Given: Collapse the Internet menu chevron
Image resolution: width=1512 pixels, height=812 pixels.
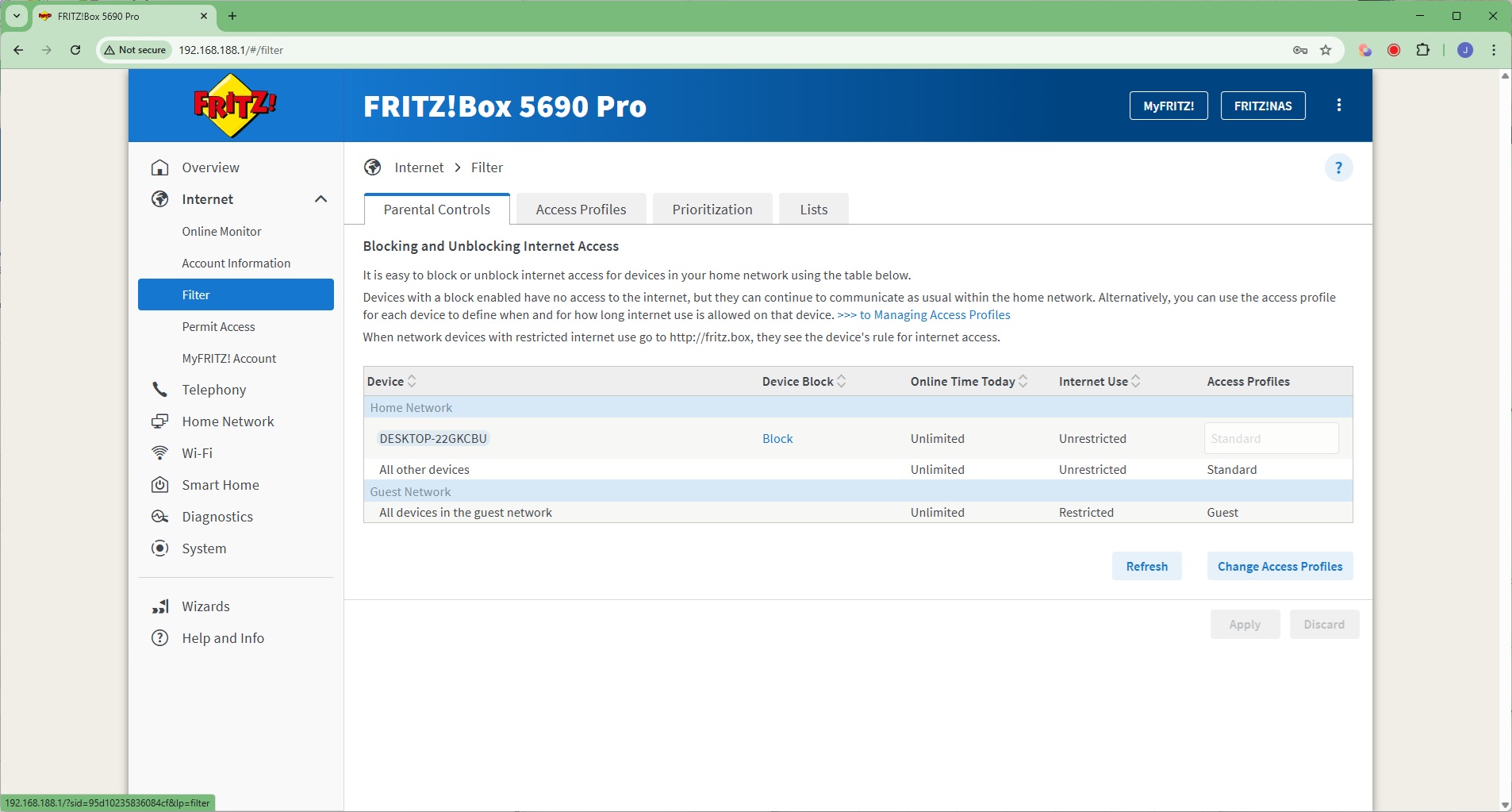Looking at the screenshot, I should [320, 199].
